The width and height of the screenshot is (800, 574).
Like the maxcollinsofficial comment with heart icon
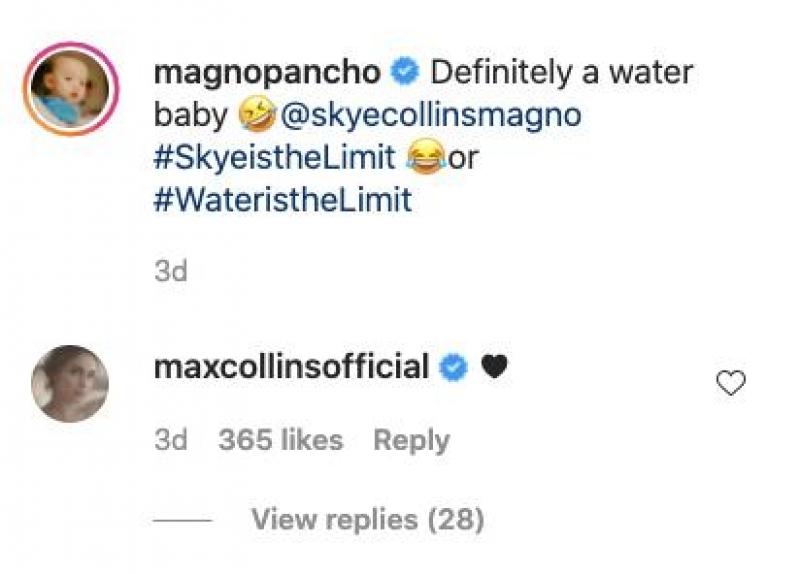click(732, 382)
